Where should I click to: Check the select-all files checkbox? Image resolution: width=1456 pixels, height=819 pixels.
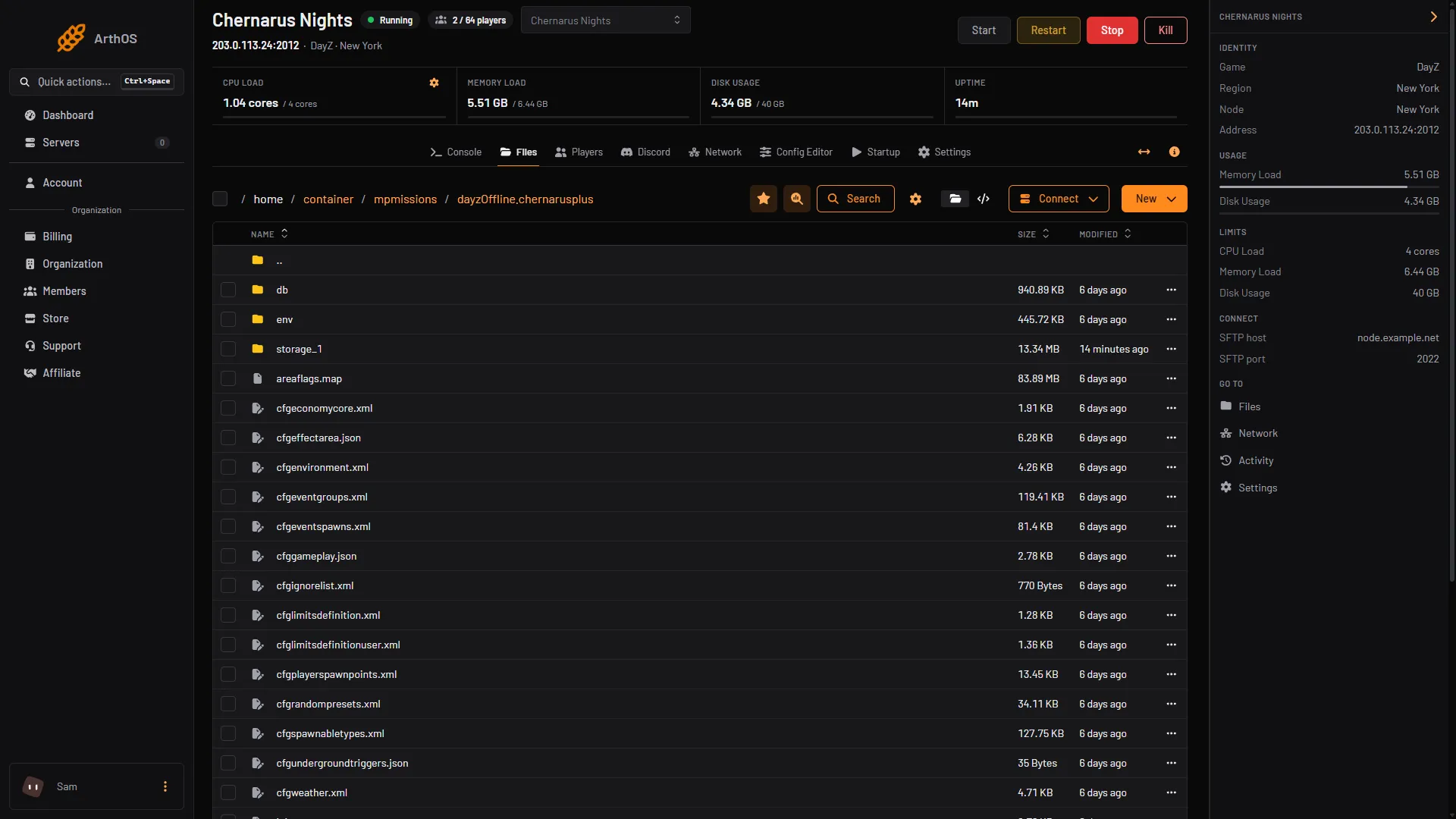pyautogui.click(x=220, y=199)
